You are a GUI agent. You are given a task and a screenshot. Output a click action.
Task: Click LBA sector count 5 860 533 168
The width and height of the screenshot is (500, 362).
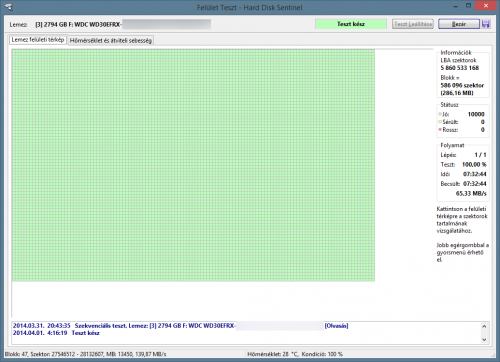[460, 68]
